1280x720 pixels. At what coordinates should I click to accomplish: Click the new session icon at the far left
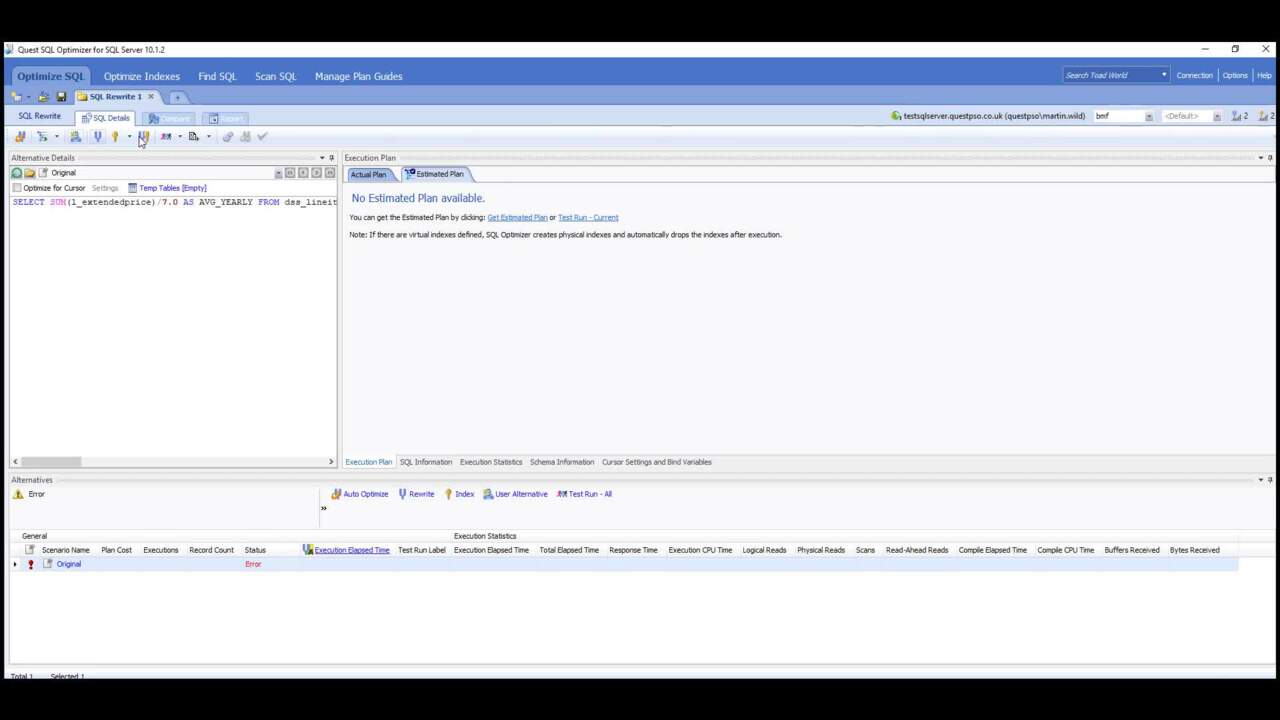tap(16, 97)
